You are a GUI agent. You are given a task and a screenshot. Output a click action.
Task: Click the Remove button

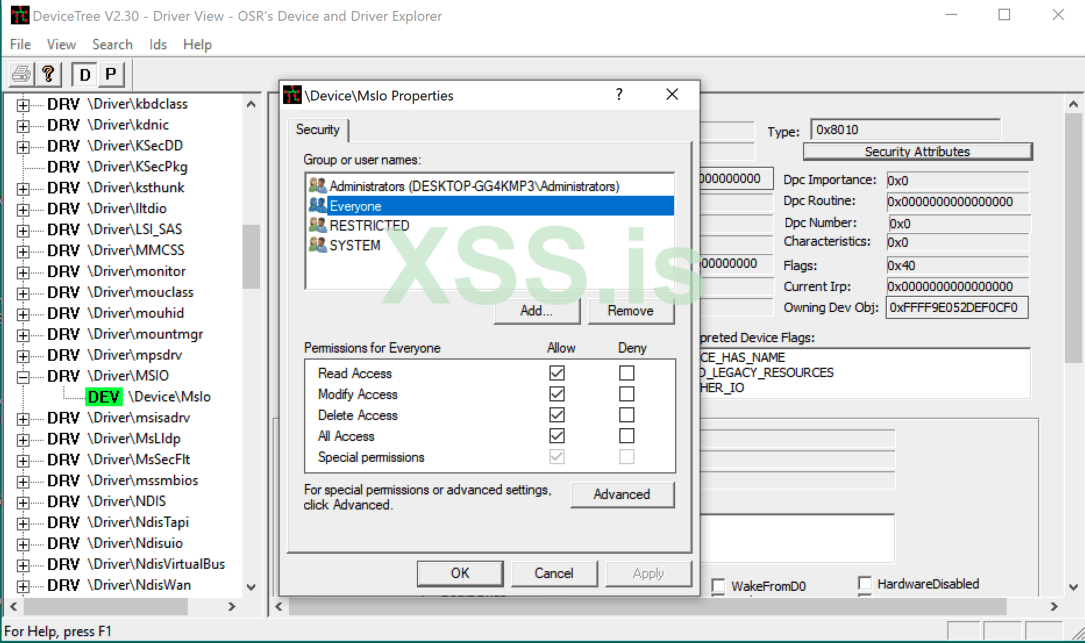pyautogui.click(x=630, y=311)
